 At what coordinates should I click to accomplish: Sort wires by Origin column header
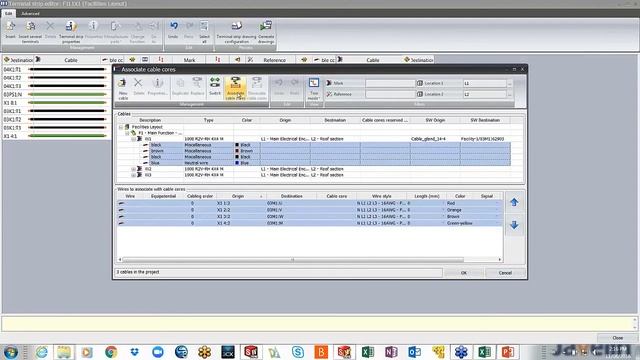238,196
